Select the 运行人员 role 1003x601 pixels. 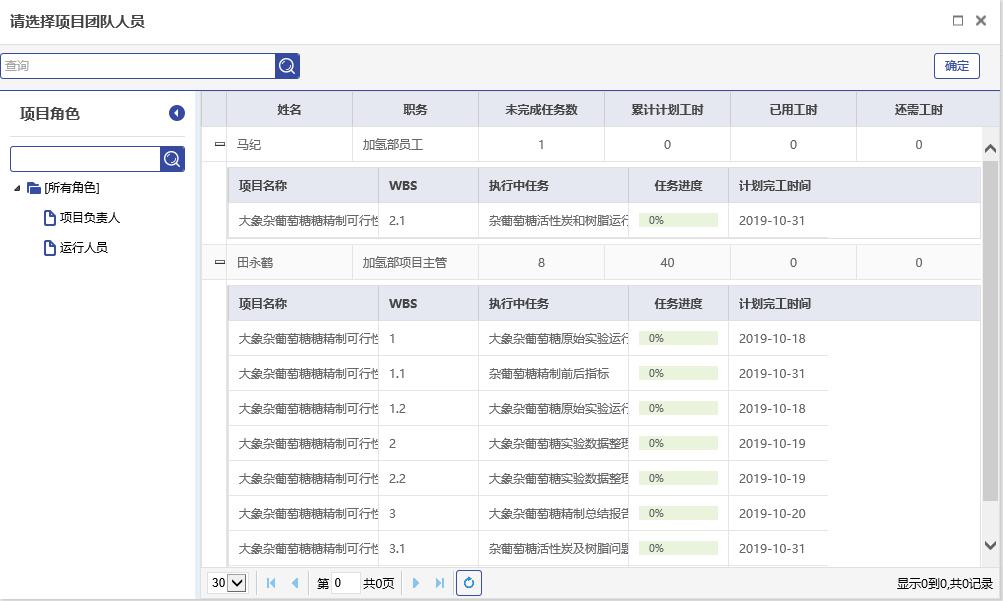coord(83,247)
